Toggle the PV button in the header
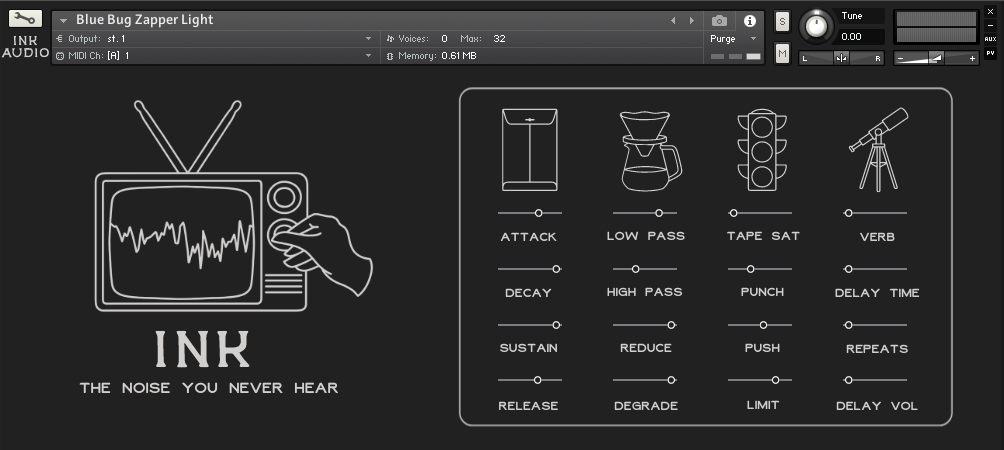Image resolution: width=1004 pixels, height=450 pixels. tap(990, 53)
